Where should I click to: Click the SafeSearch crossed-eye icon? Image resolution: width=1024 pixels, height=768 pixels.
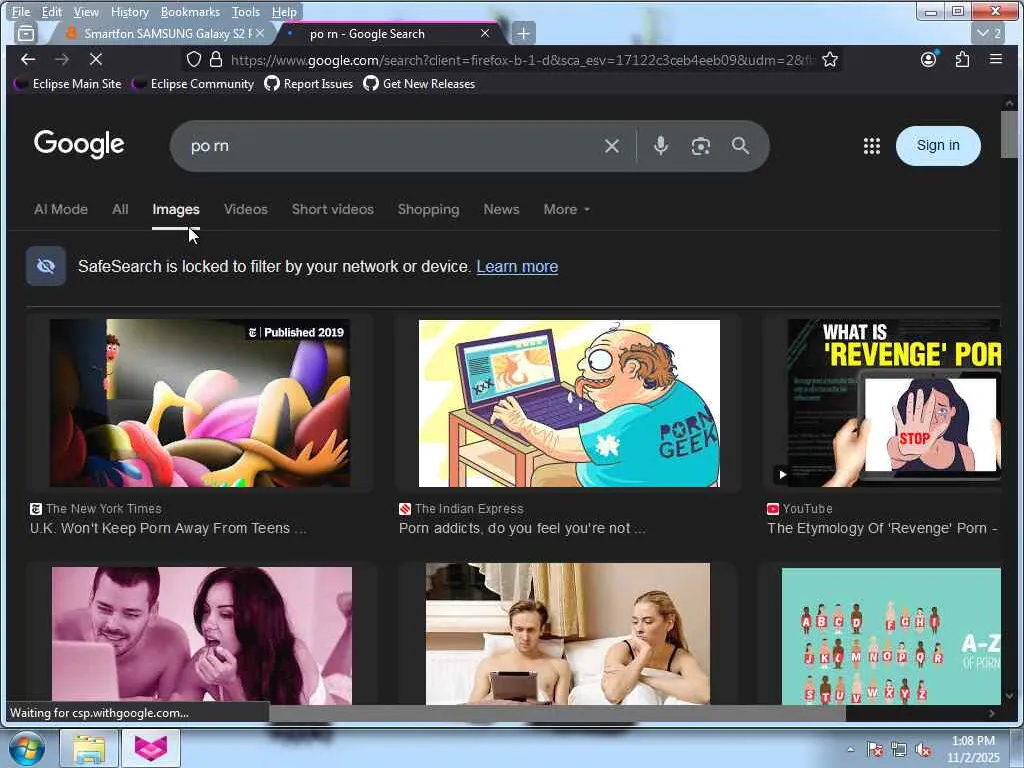pos(46,266)
